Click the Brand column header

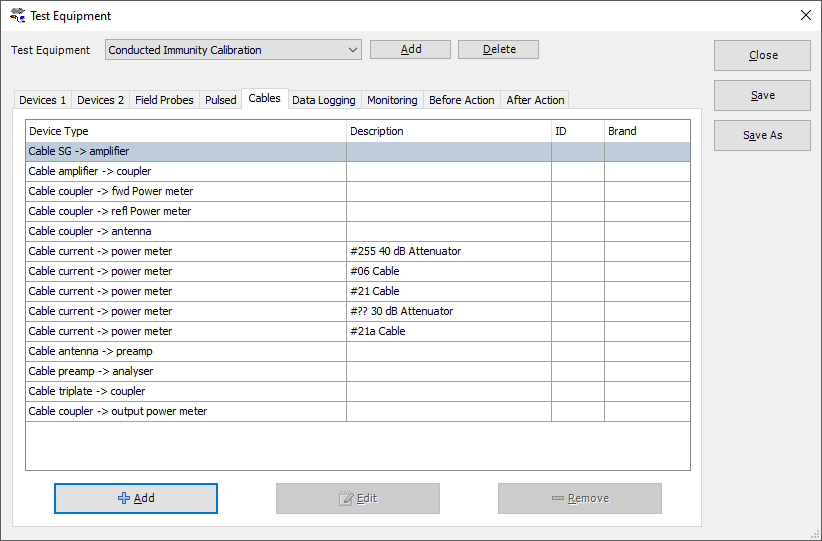647,131
